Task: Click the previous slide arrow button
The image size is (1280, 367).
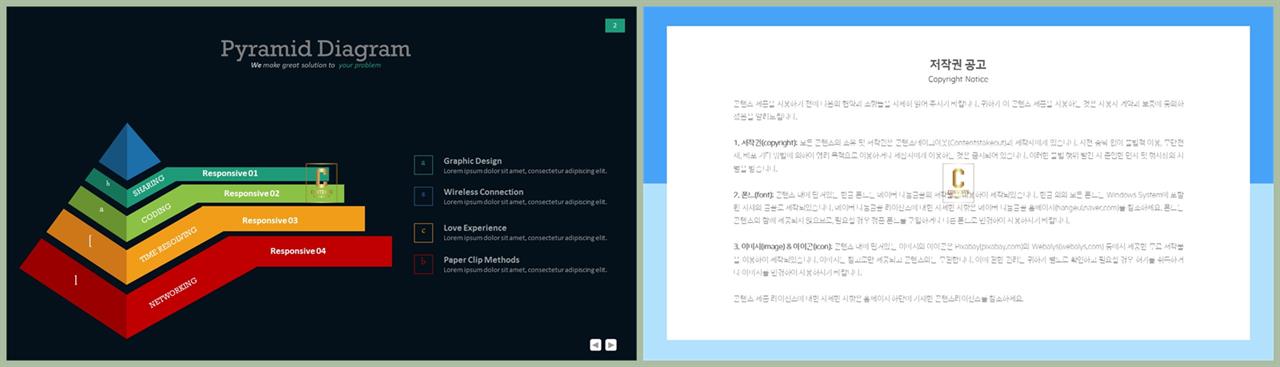Action: tap(595, 344)
